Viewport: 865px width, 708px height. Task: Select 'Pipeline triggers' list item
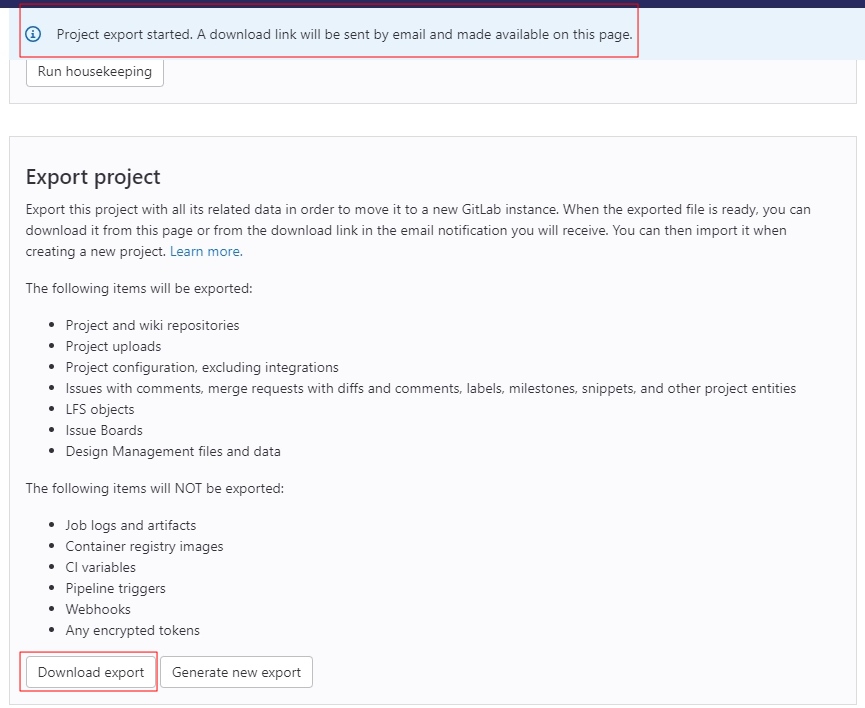click(115, 588)
